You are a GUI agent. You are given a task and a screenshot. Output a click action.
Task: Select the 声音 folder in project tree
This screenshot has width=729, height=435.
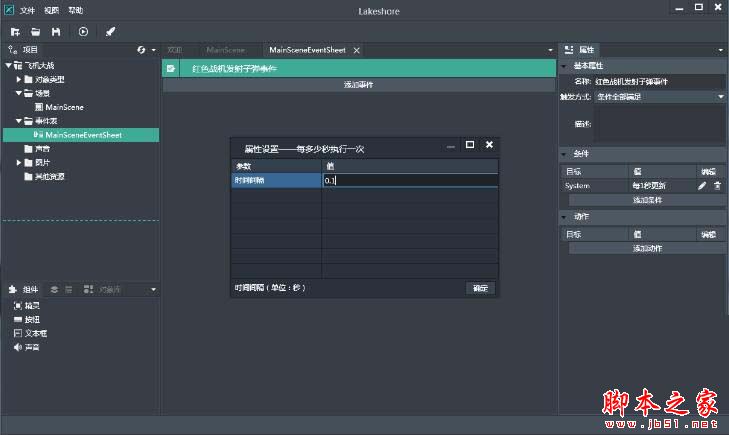(42, 149)
